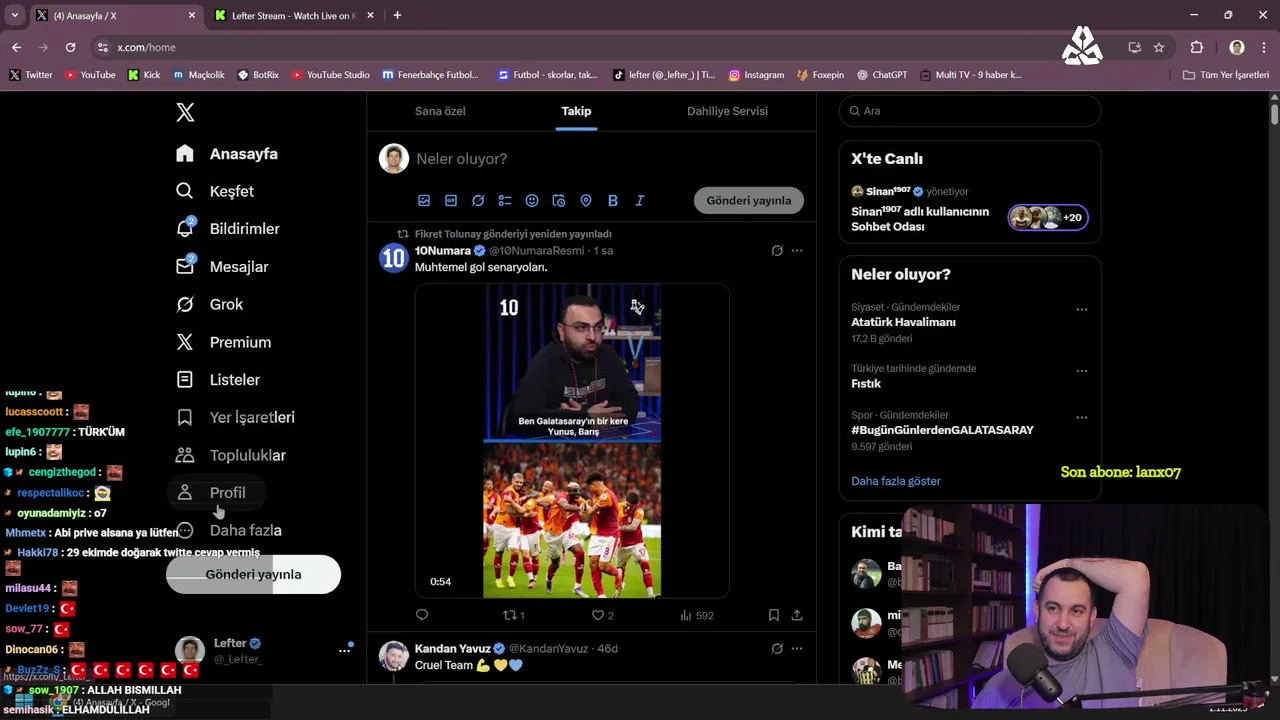Open Listeler in the sidebar
This screenshot has width=1280, height=720.
tap(218, 380)
